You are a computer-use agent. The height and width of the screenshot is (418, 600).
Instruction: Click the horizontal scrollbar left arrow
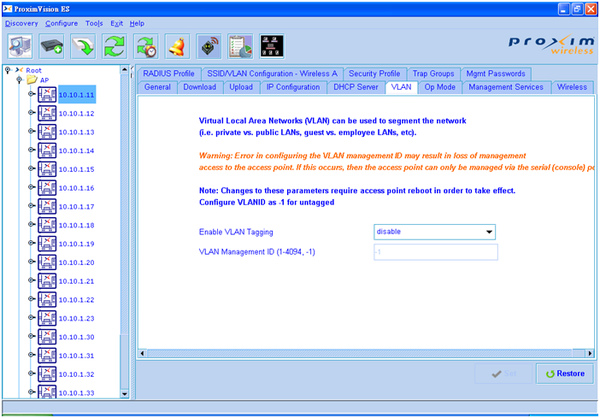click(142, 353)
